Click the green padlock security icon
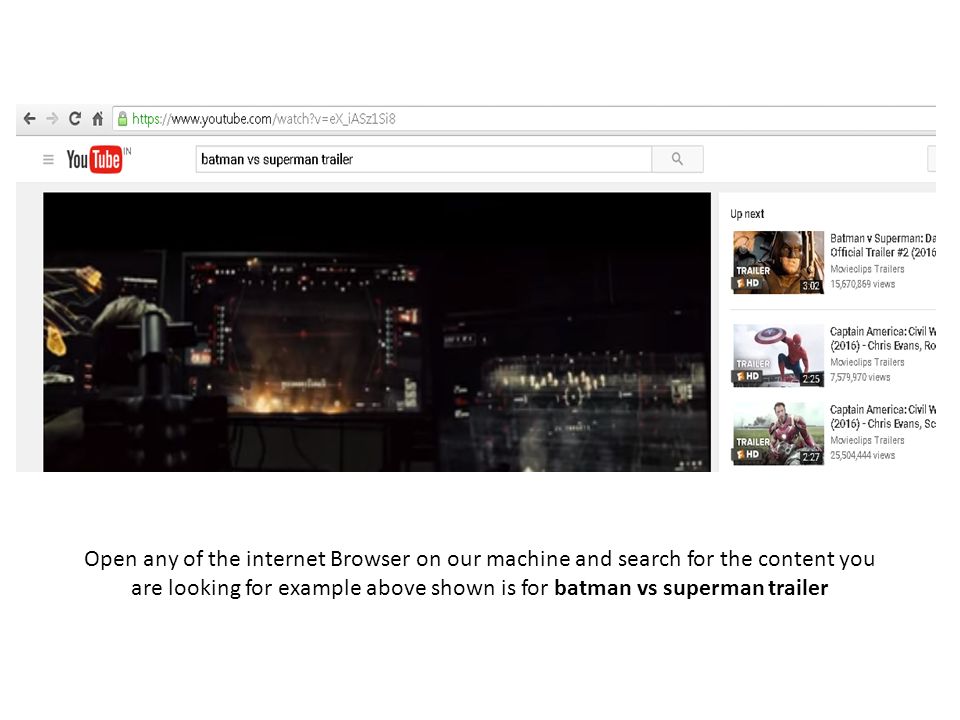 tap(122, 119)
